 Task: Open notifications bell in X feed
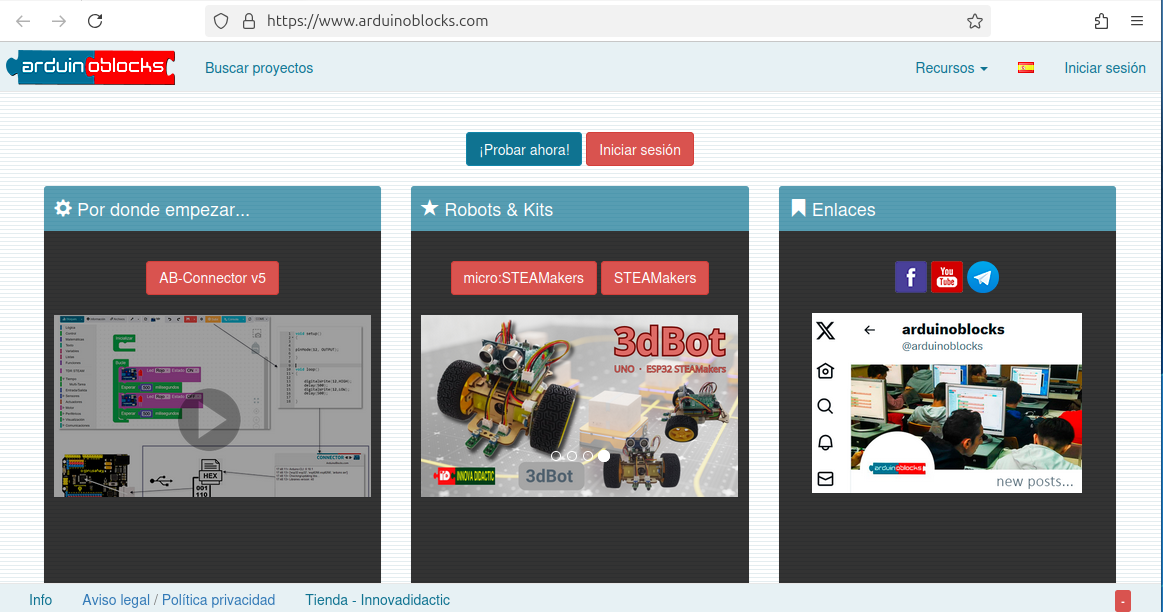tap(826, 443)
